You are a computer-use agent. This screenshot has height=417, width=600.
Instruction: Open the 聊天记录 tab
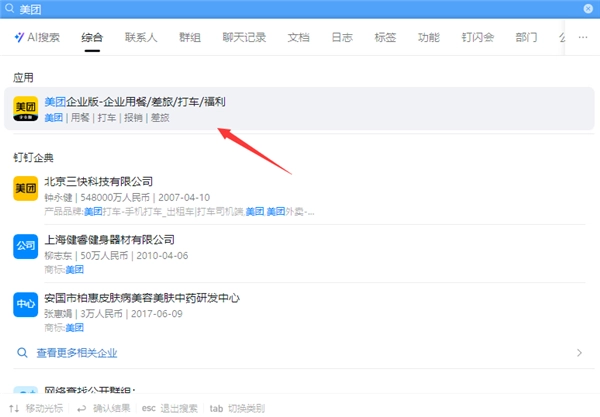pyautogui.click(x=243, y=38)
